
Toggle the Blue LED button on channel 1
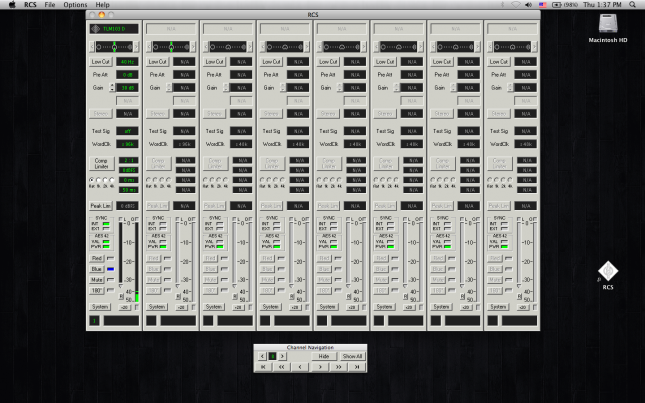tap(98, 268)
